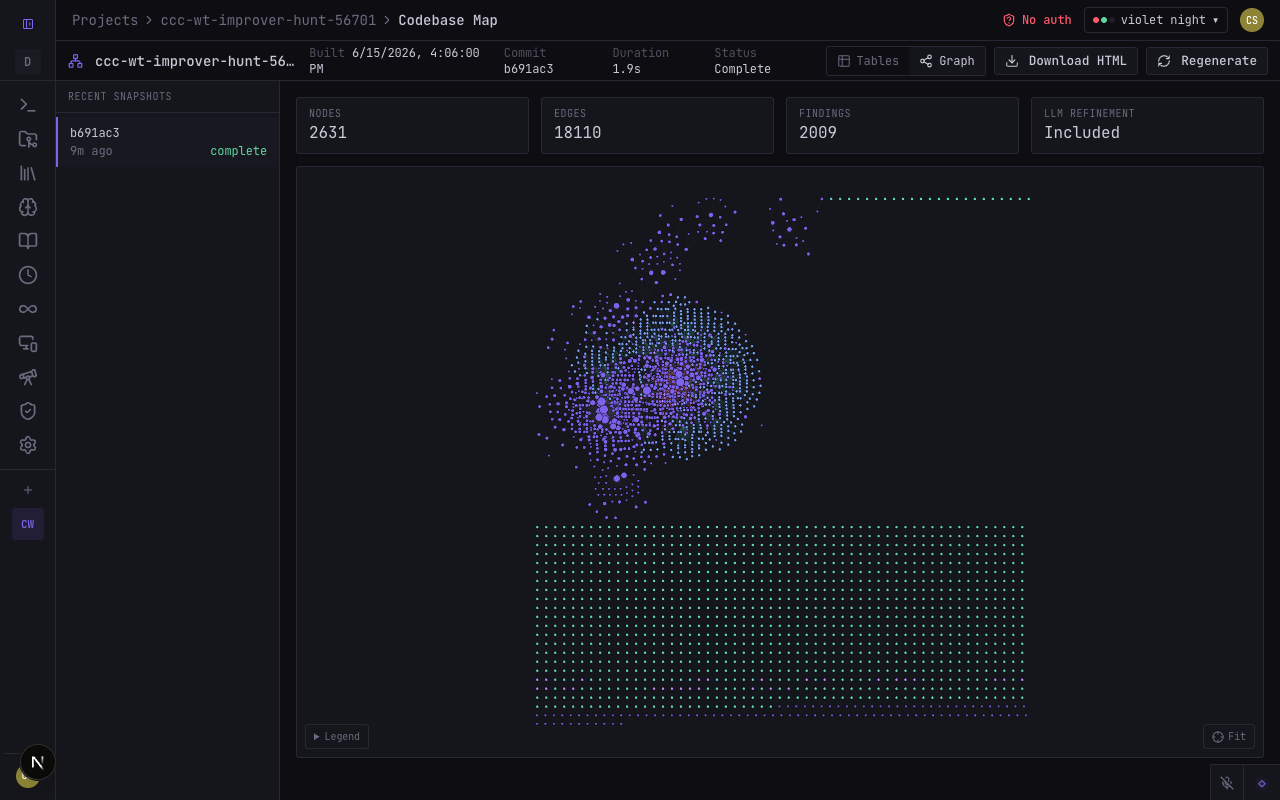Open the terminal prompt icon in sidebar
Viewport: 1280px width, 800px height.
point(28,105)
